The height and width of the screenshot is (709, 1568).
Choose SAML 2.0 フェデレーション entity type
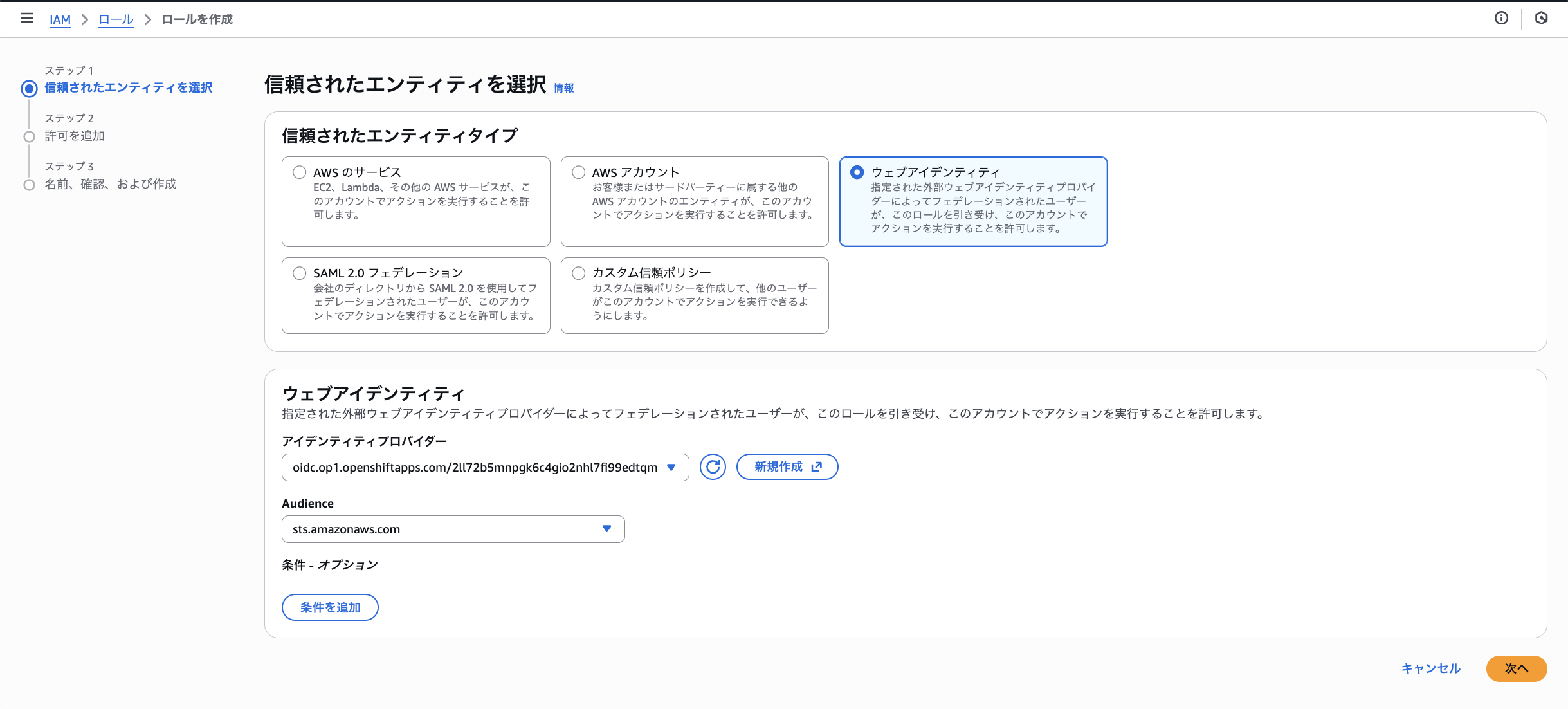pyautogui.click(x=300, y=273)
